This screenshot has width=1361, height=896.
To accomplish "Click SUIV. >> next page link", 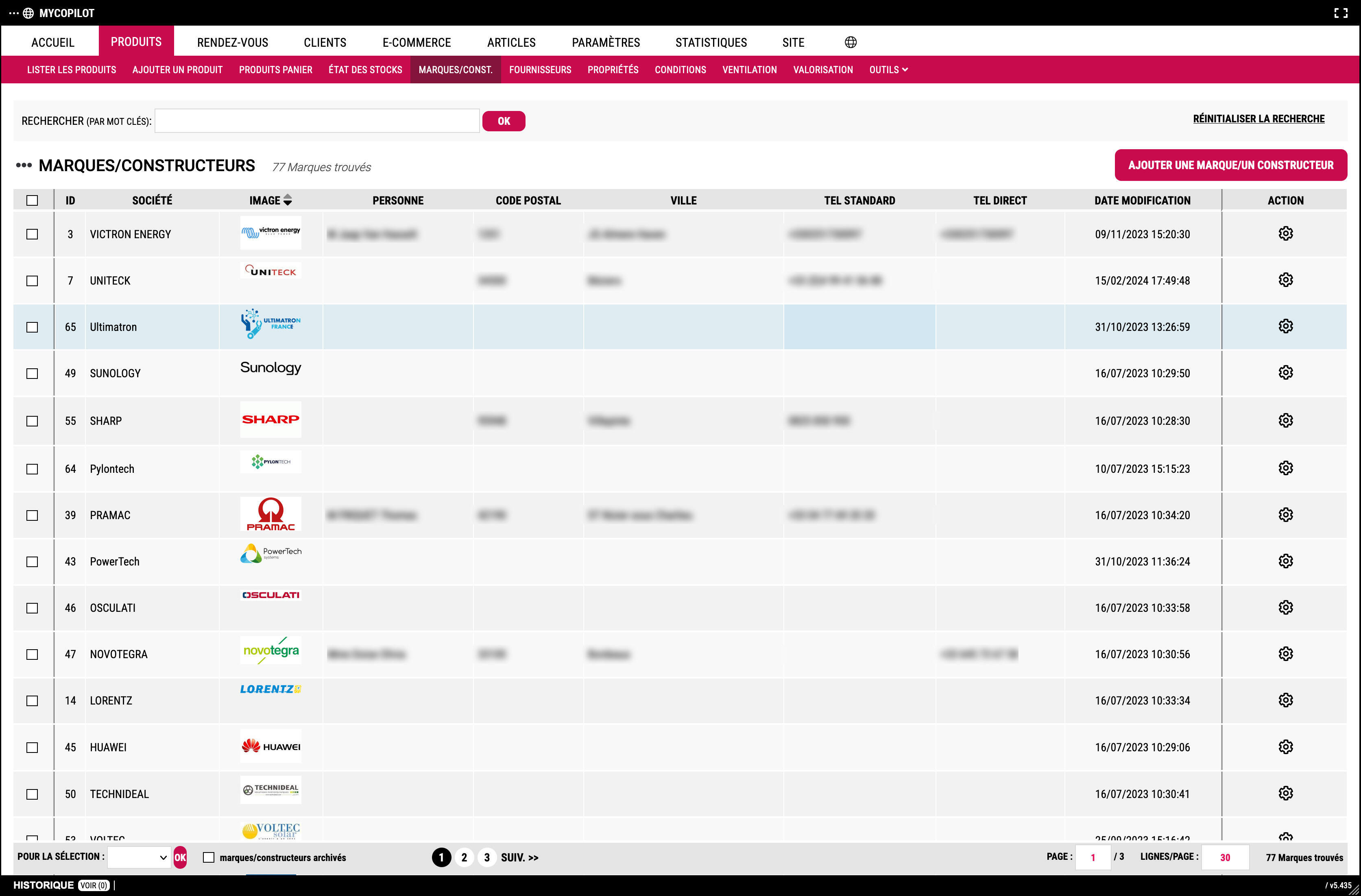I will [x=520, y=858].
